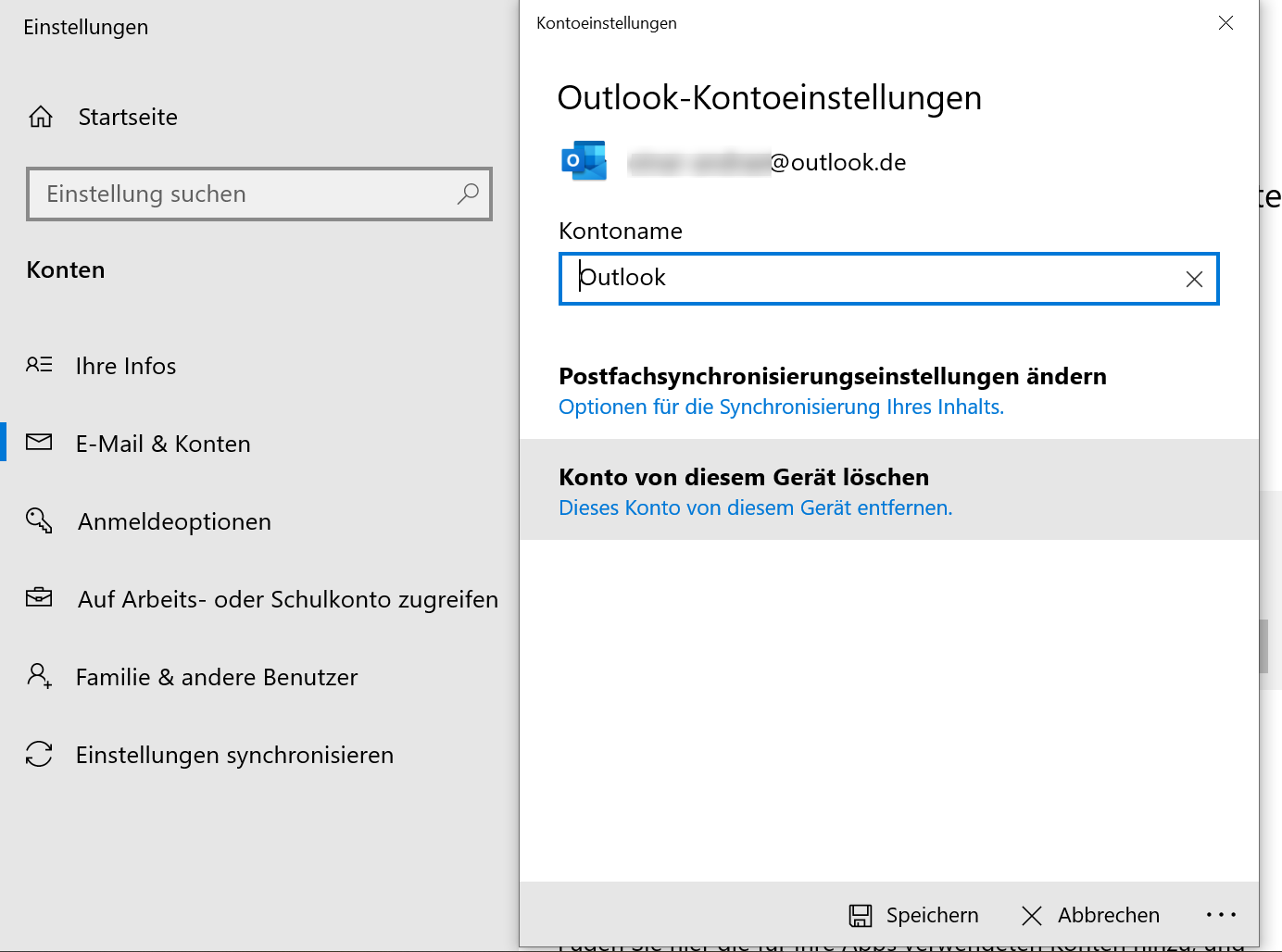Click Dieses Konto von diesem Gerät entfernen

[x=755, y=507]
